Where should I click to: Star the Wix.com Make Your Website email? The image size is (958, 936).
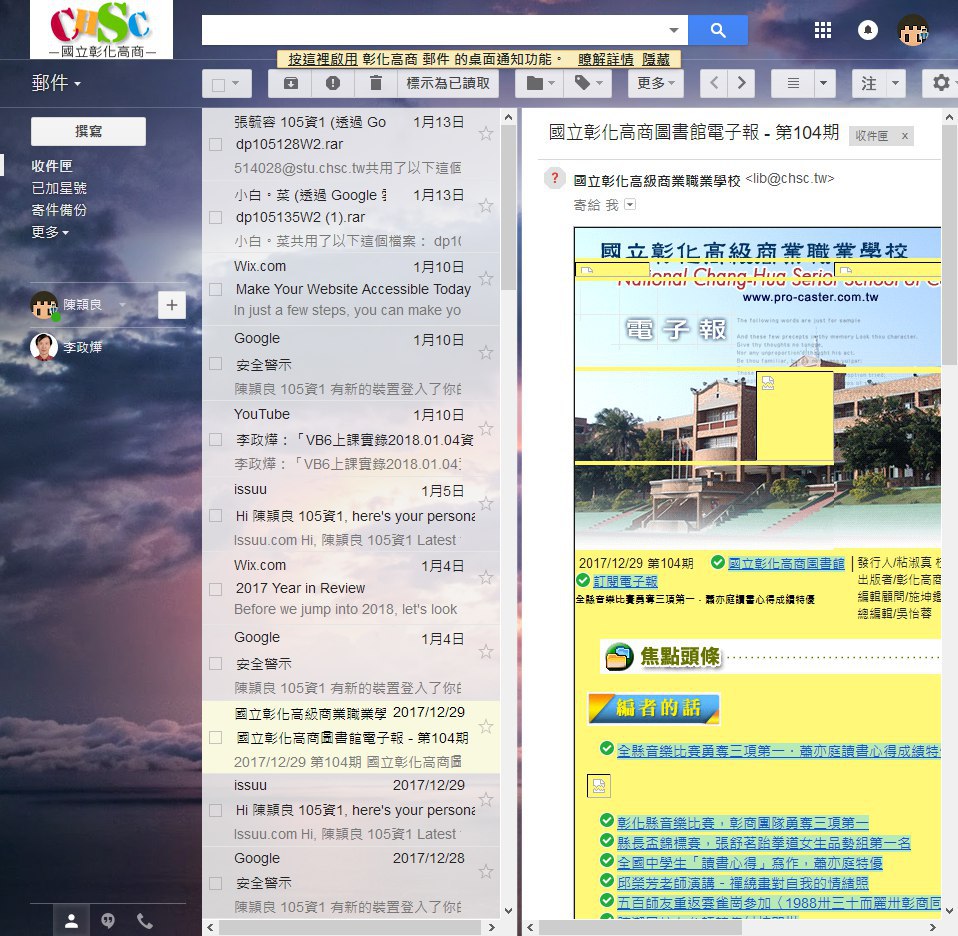point(486,279)
